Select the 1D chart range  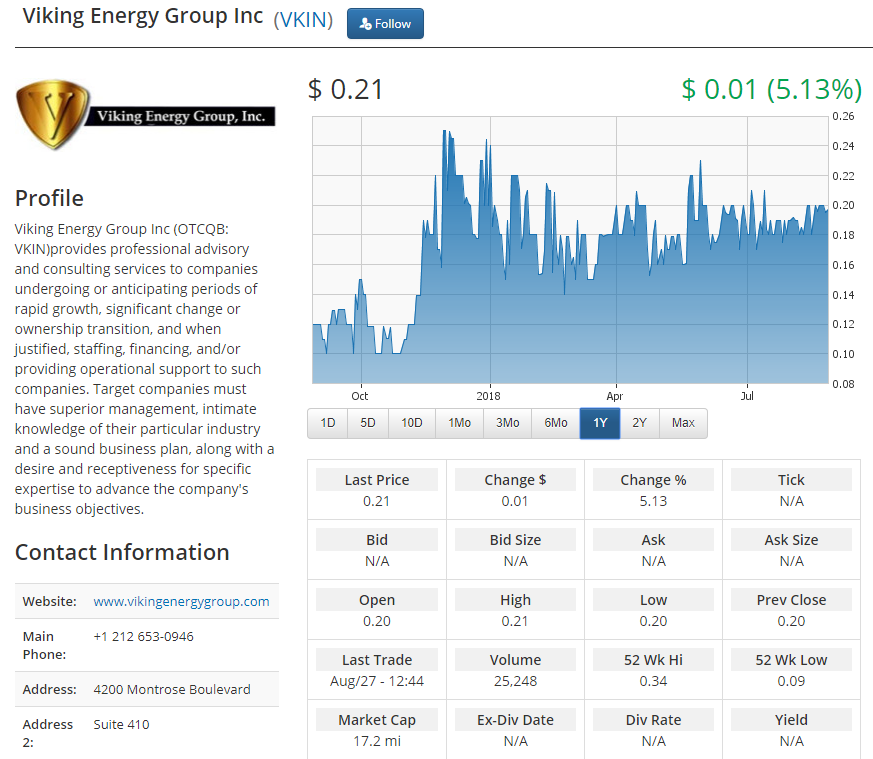(327, 423)
